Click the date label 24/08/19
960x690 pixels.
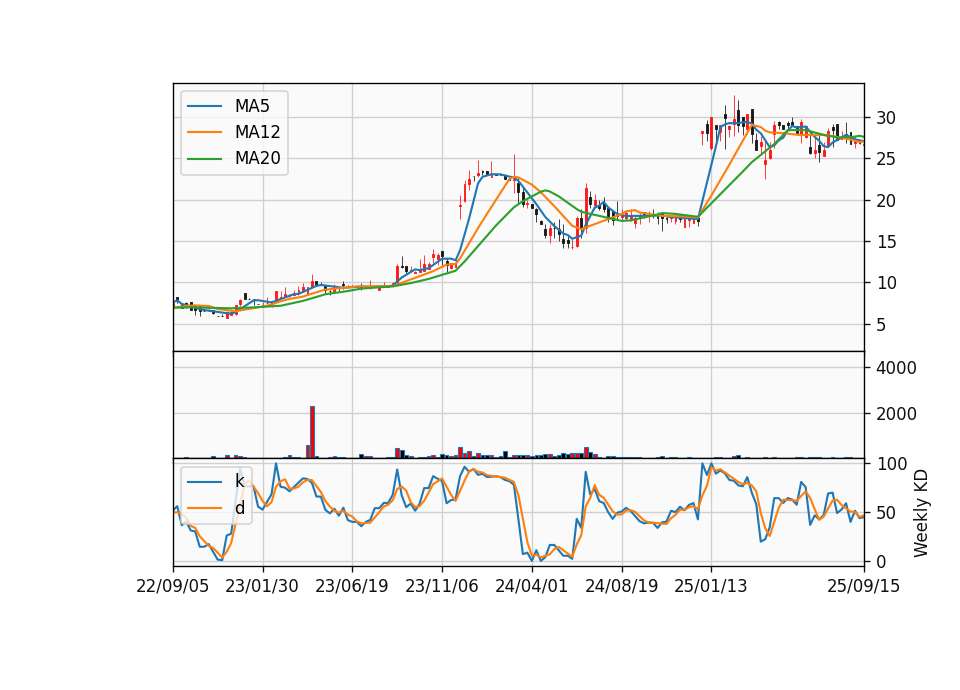[x=621, y=586]
